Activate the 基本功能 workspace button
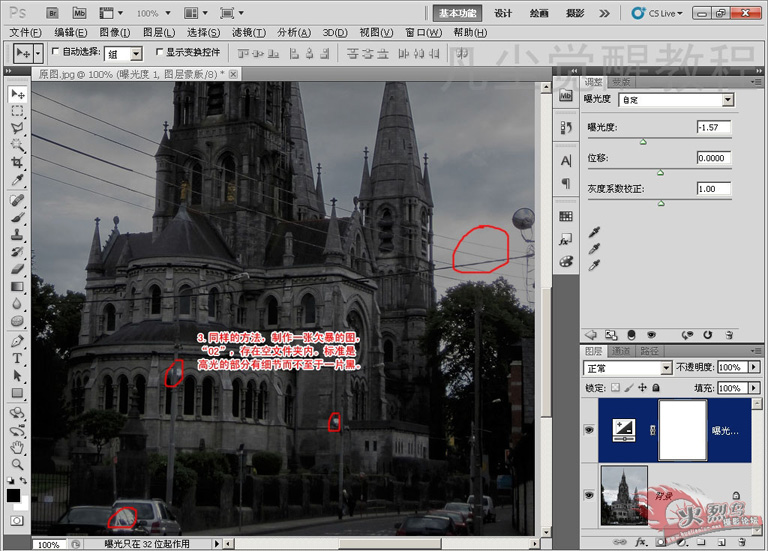Viewport: 768px width, 551px height. (457, 13)
